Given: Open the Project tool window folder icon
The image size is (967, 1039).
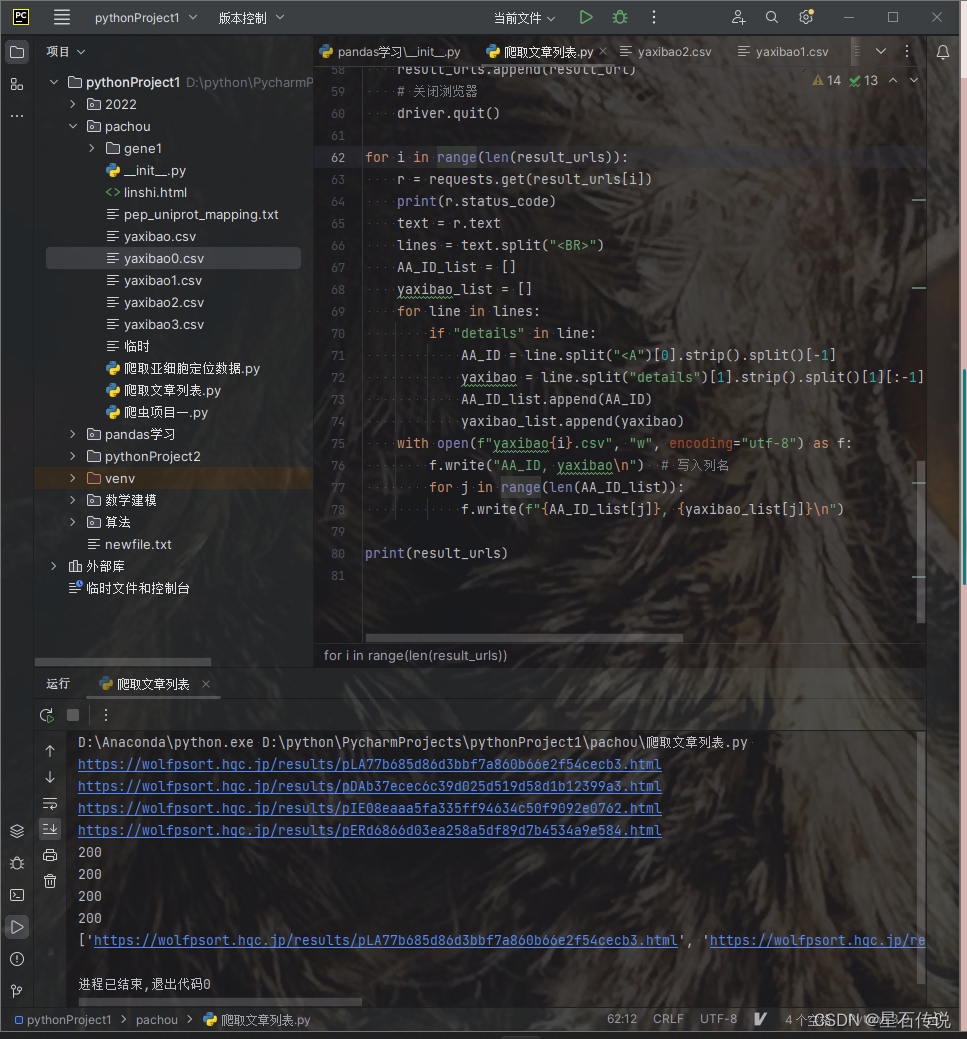Looking at the screenshot, I should click(x=17, y=52).
